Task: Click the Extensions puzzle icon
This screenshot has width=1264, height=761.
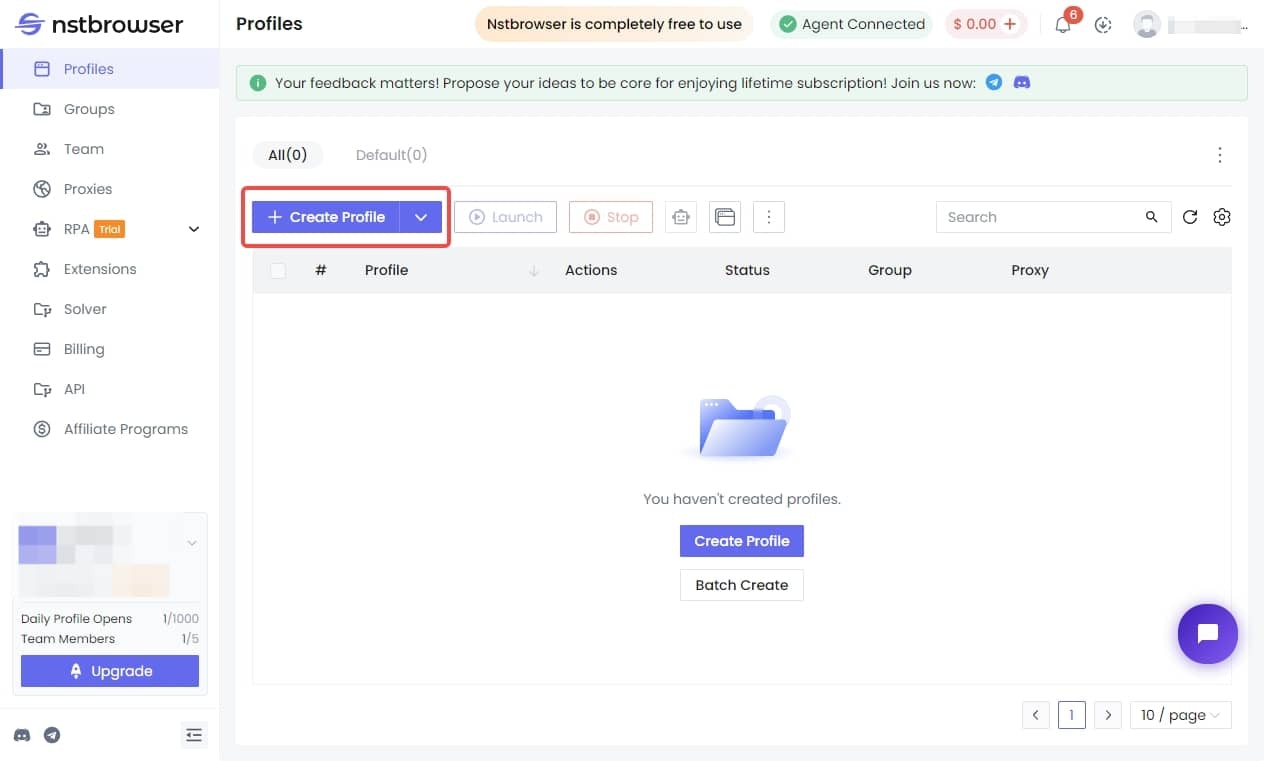Action: click(x=42, y=269)
